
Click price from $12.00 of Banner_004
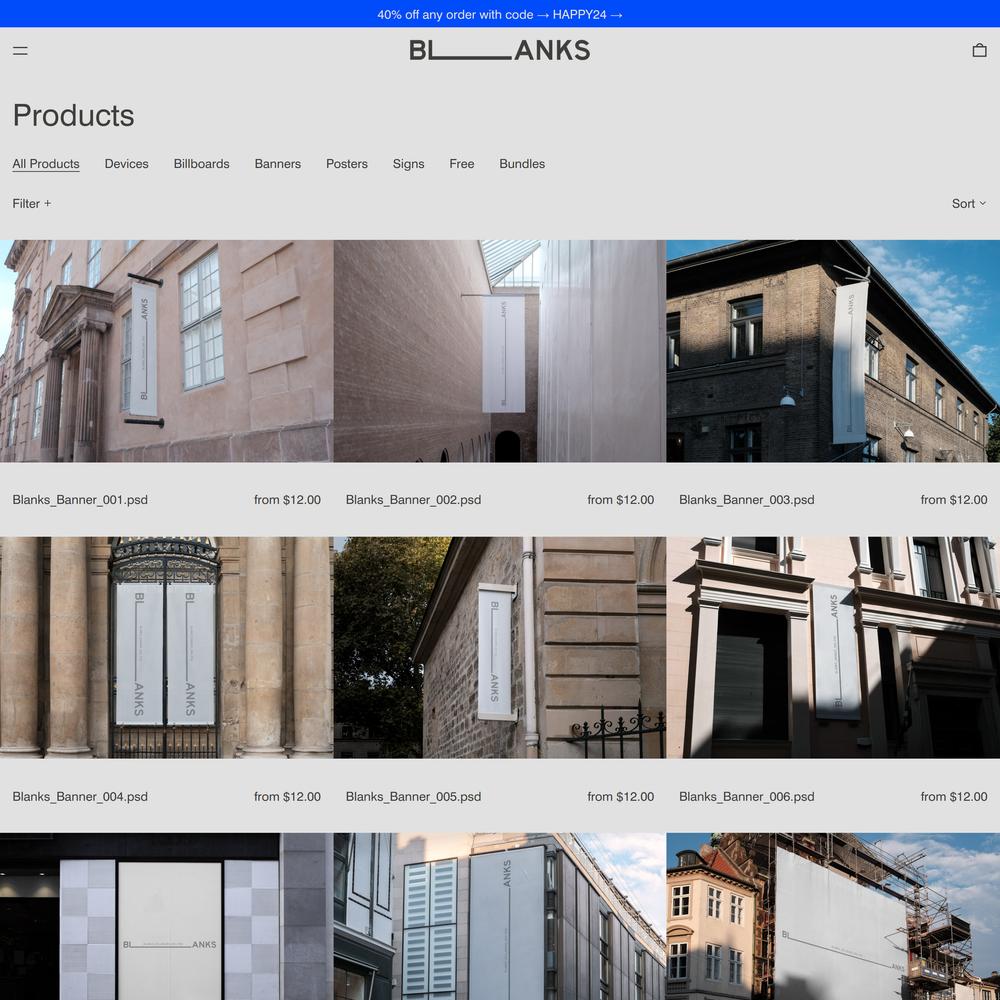point(287,797)
